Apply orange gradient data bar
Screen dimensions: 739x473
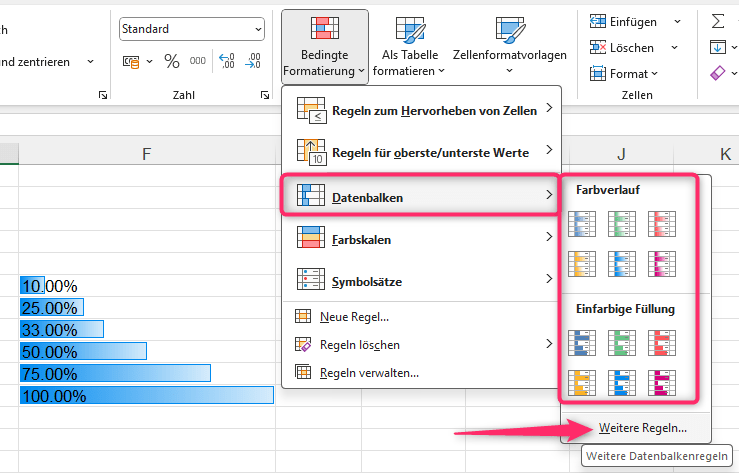click(582, 263)
